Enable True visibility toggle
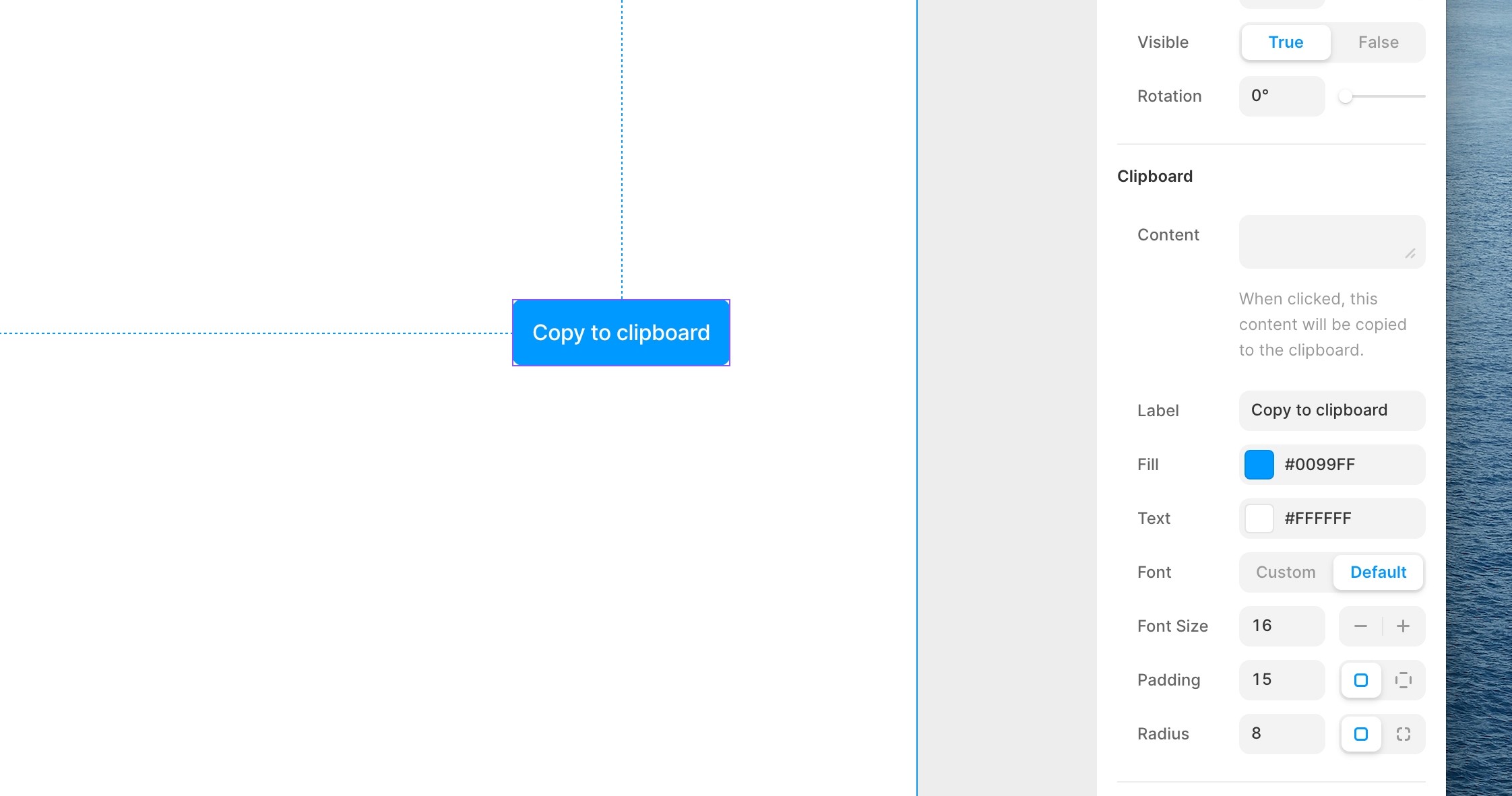The width and height of the screenshot is (1512, 796). pyautogui.click(x=1286, y=42)
